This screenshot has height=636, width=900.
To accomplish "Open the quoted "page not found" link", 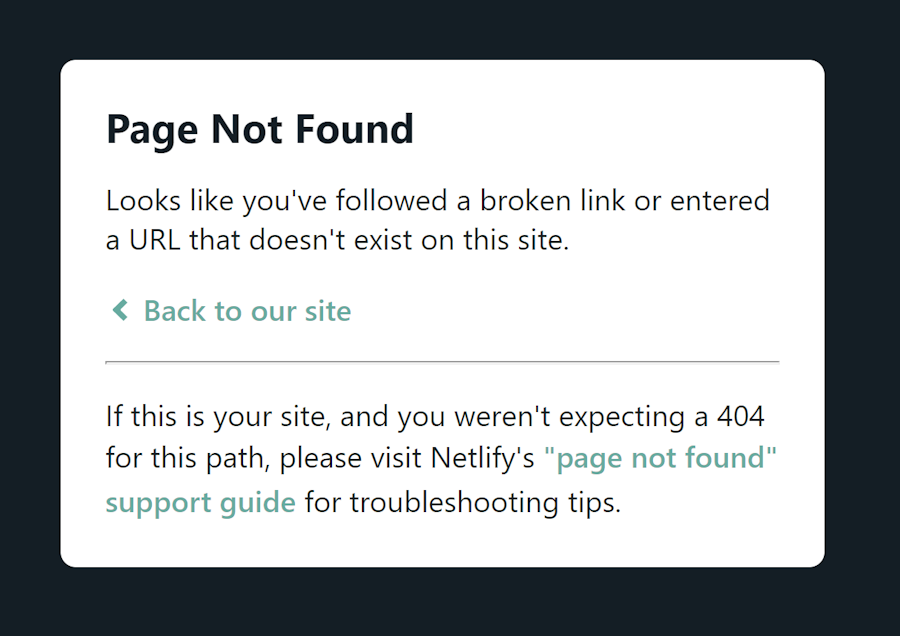I will [660, 458].
